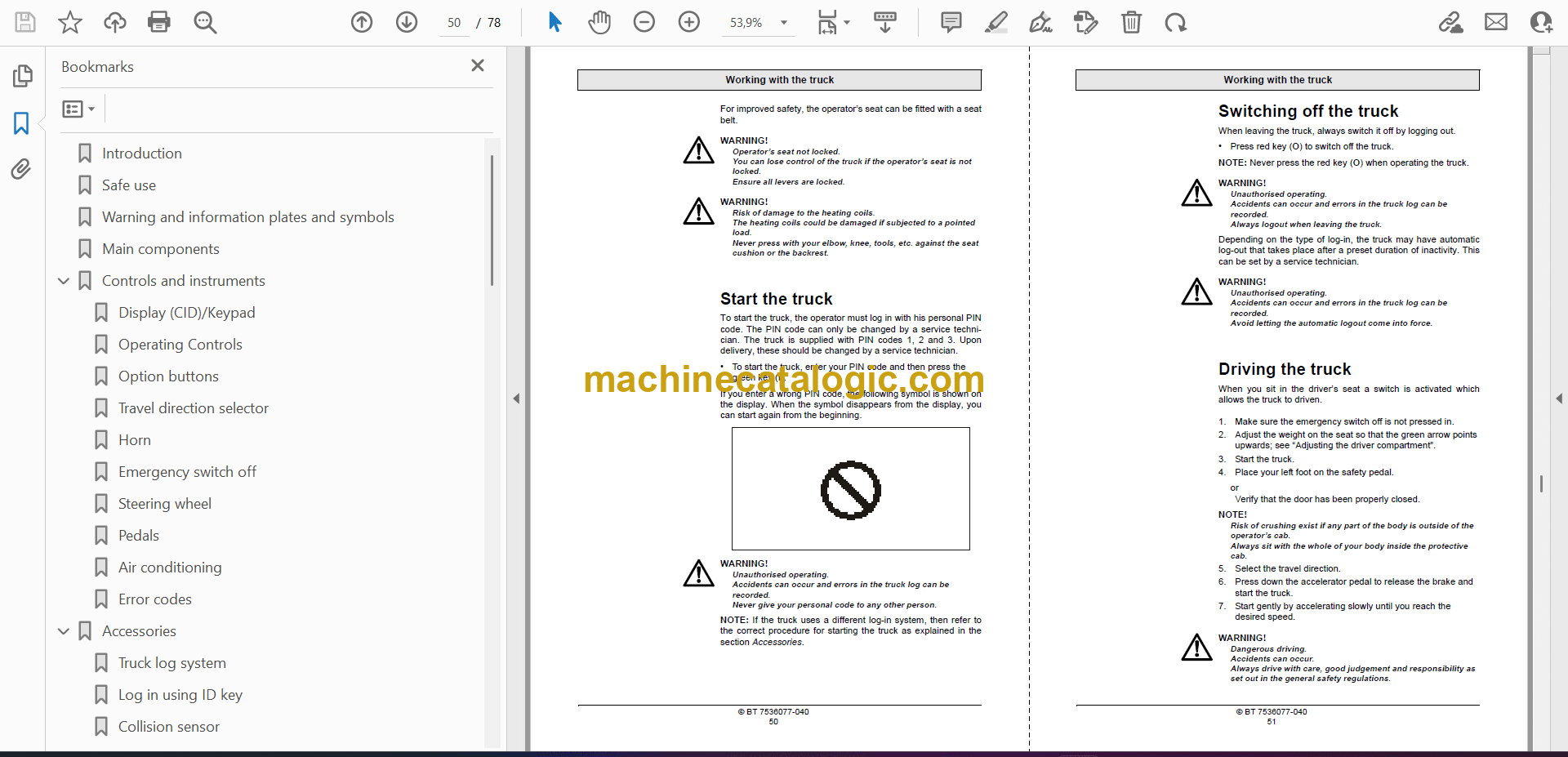
Task: Click the Zoom out minus icon
Action: click(x=644, y=22)
